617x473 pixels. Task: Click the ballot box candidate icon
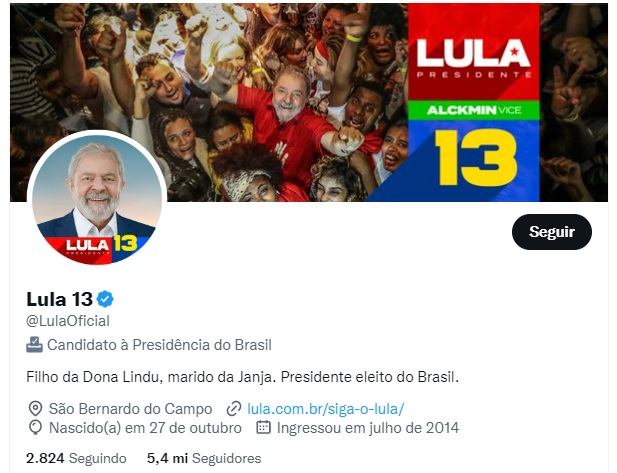[34, 345]
